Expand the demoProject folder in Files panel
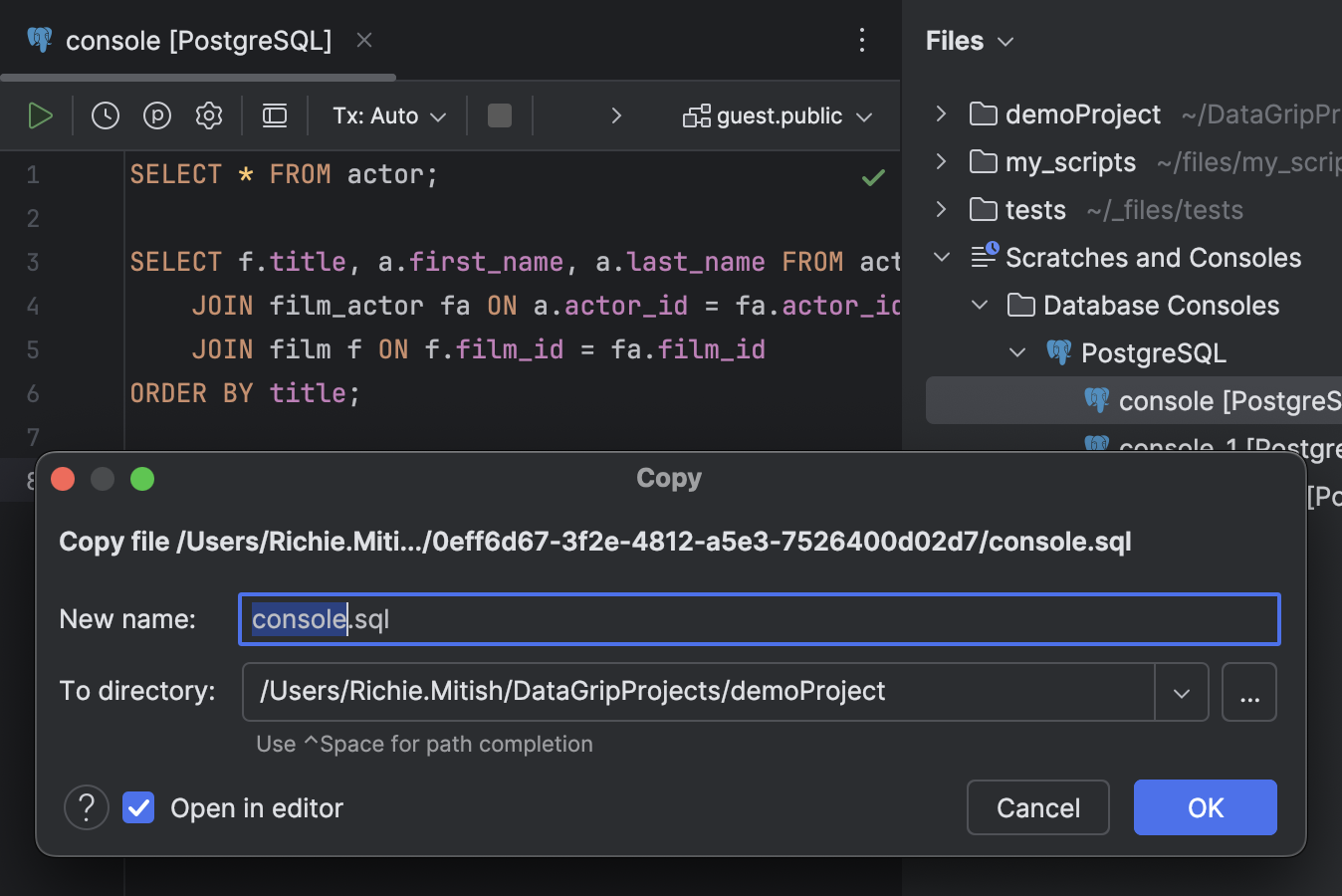Viewport: 1342px width, 896px height. pyautogui.click(x=940, y=113)
